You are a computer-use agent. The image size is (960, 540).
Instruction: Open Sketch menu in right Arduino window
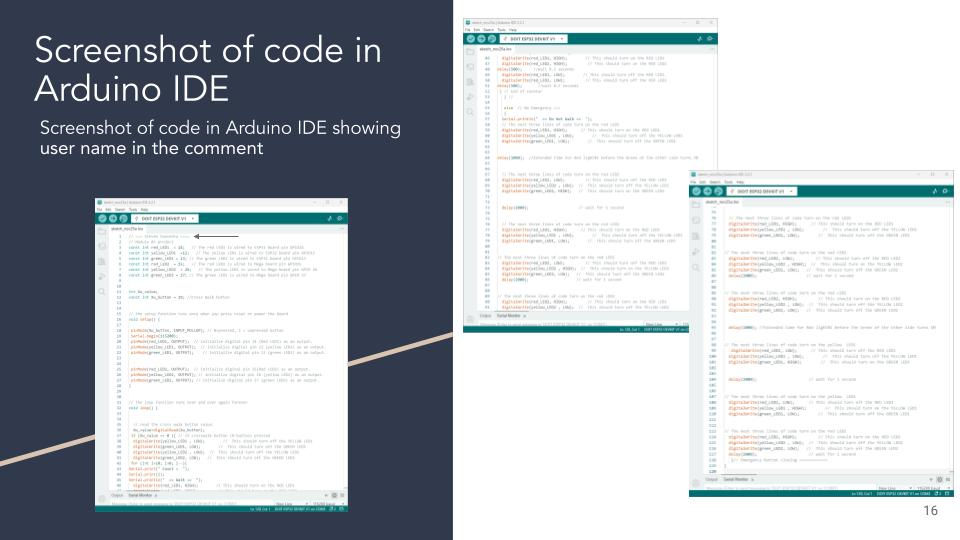(715, 182)
